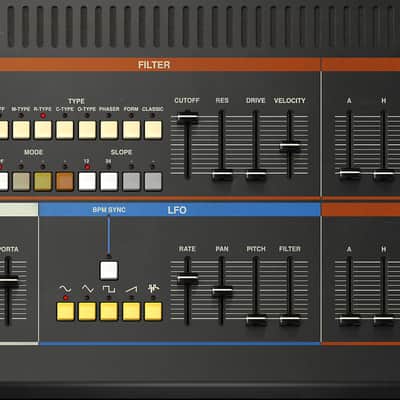Viewport: 400px width, 400px height.
Task: Click the LFO PITCH slider handle
Action: tap(256, 320)
